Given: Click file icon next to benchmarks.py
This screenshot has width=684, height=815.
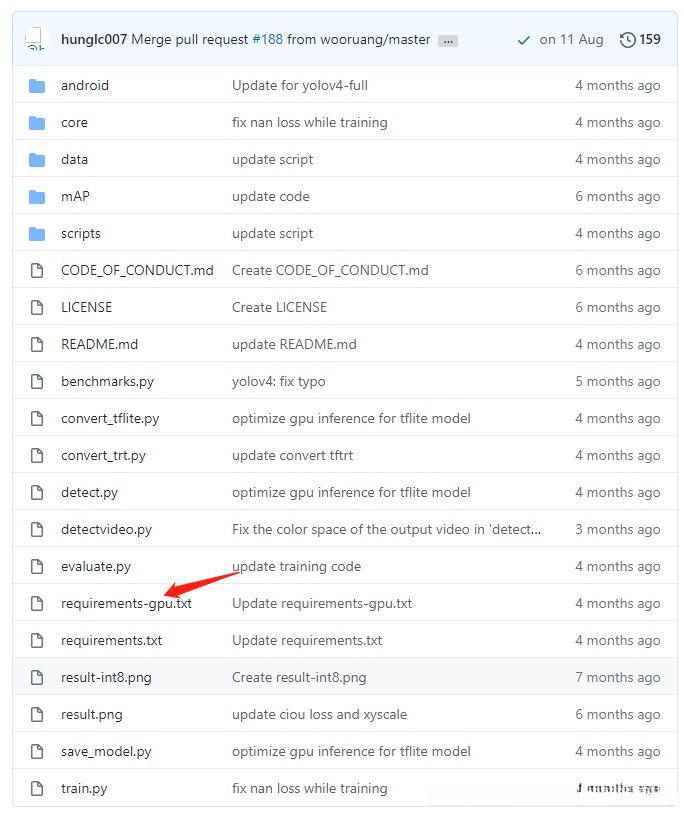Looking at the screenshot, I should click(37, 382).
